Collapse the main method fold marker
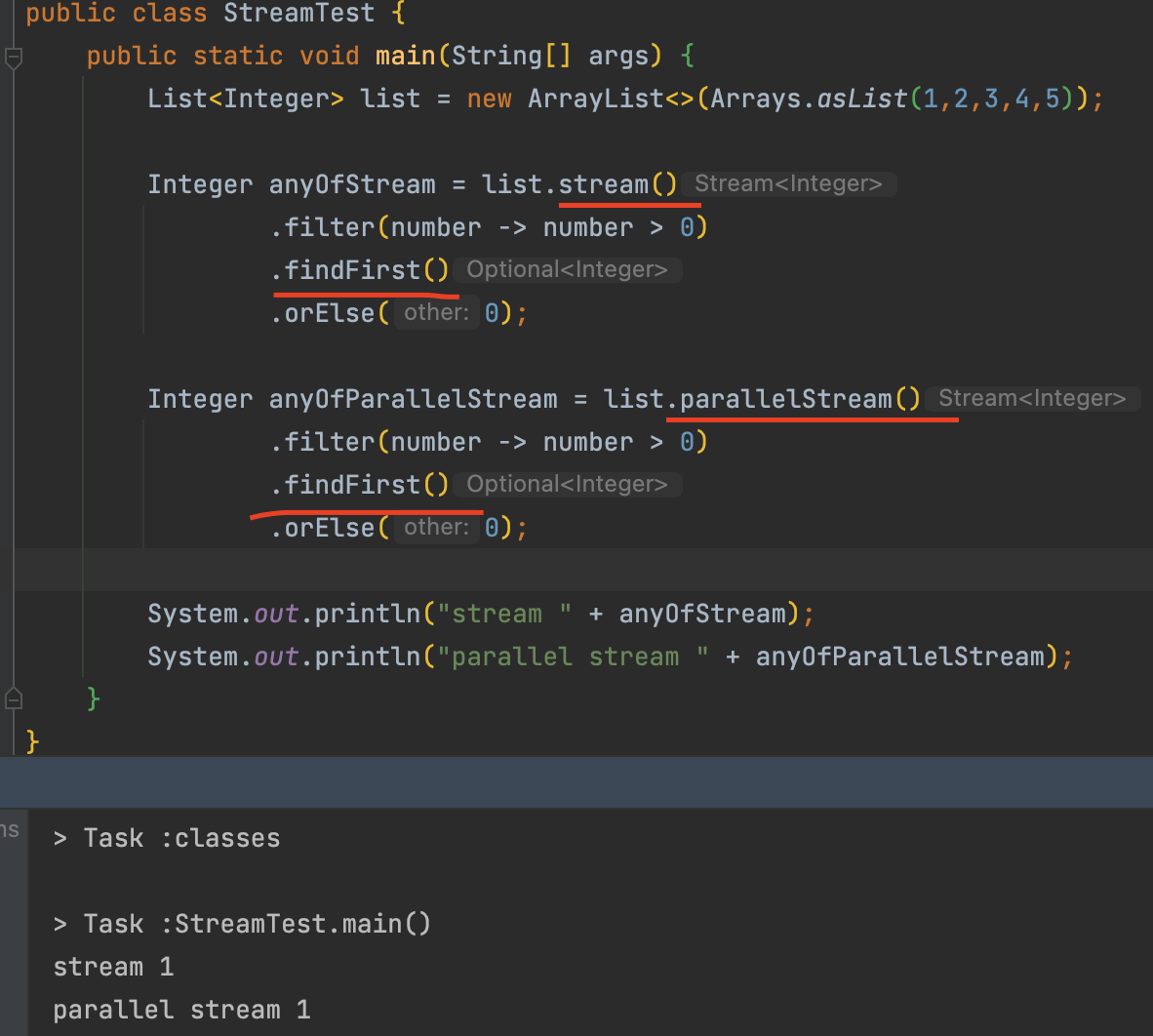Screen dimensions: 1153x1036 tap(14, 58)
